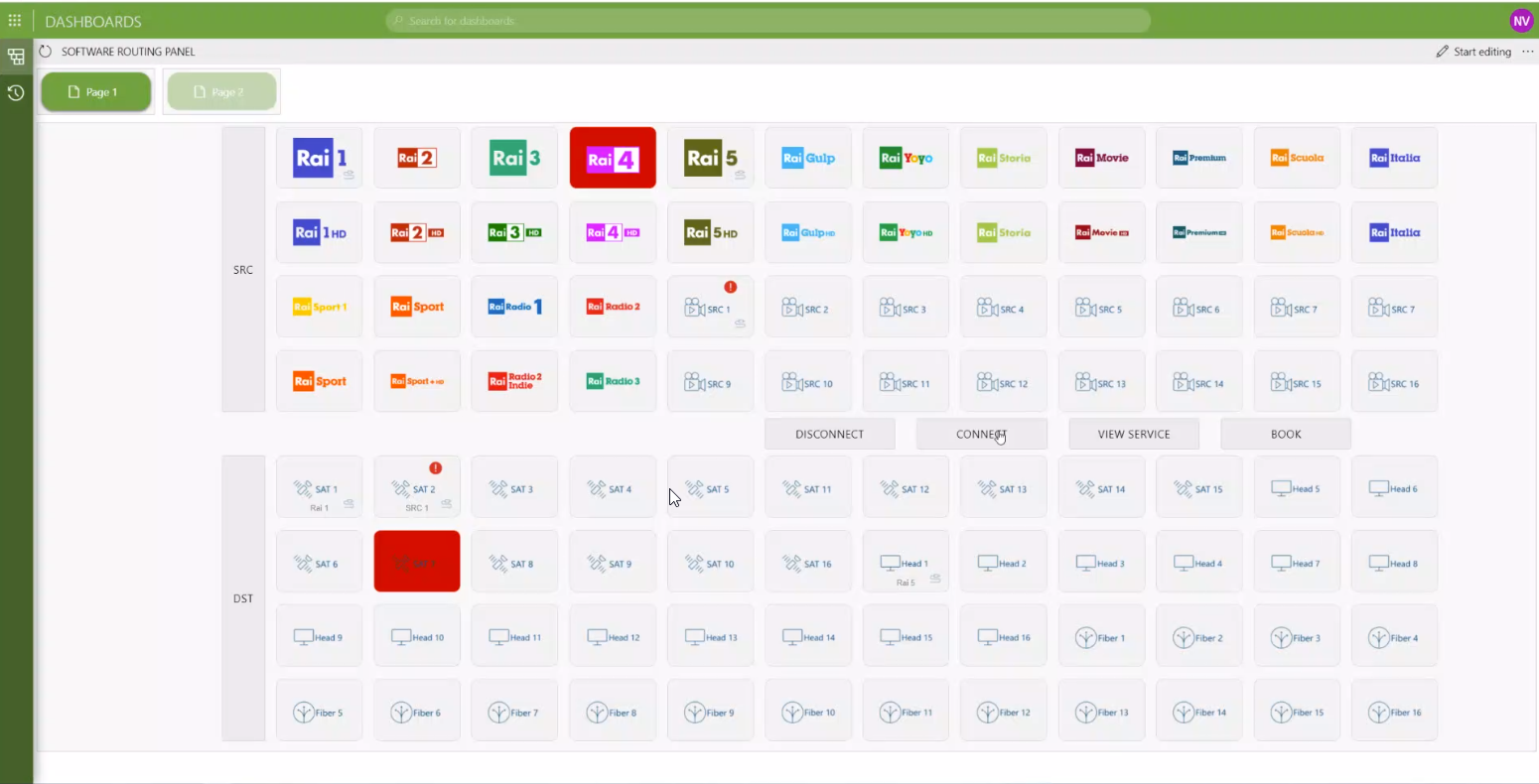Select the Fiber 4 destination
Image resolution: width=1539 pixels, height=784 pixels.
(x=1394, y=635)
